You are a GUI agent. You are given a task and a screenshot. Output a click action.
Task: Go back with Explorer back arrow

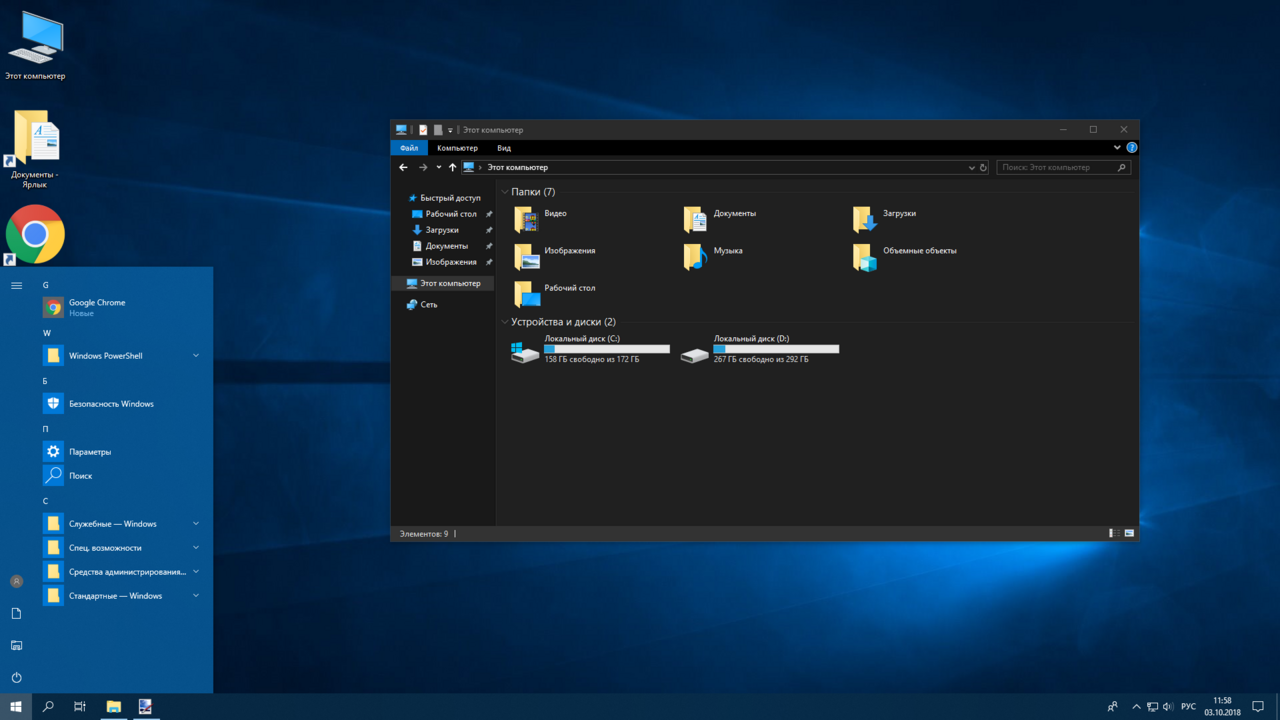(403, 168)
